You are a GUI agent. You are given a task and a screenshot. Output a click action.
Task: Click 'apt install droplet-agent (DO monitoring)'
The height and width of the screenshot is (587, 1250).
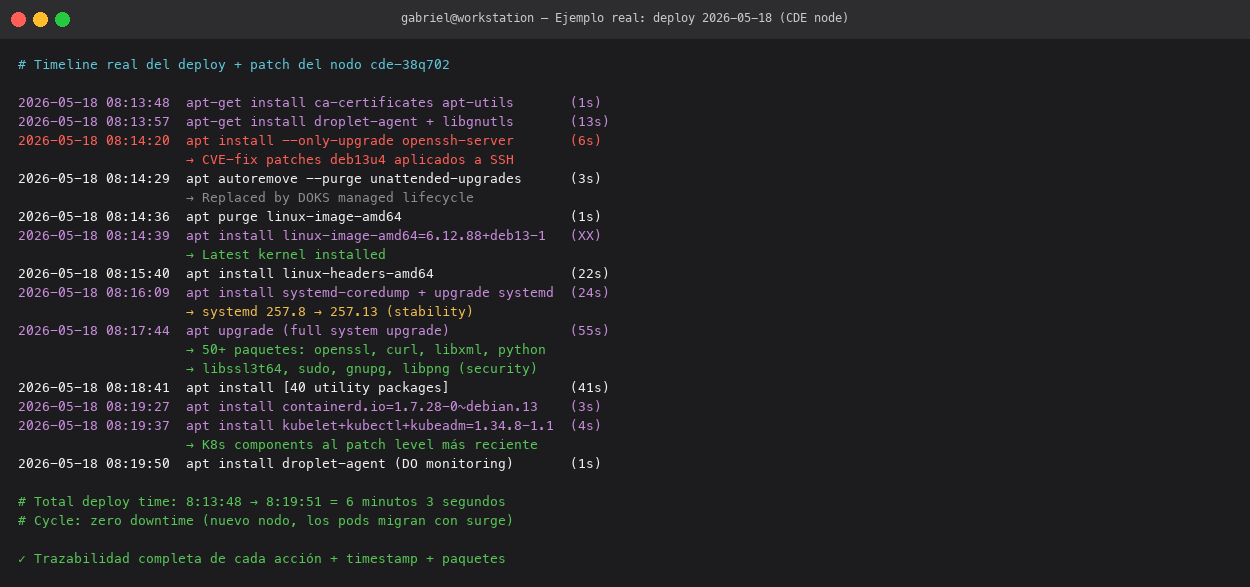click(350, 464)
